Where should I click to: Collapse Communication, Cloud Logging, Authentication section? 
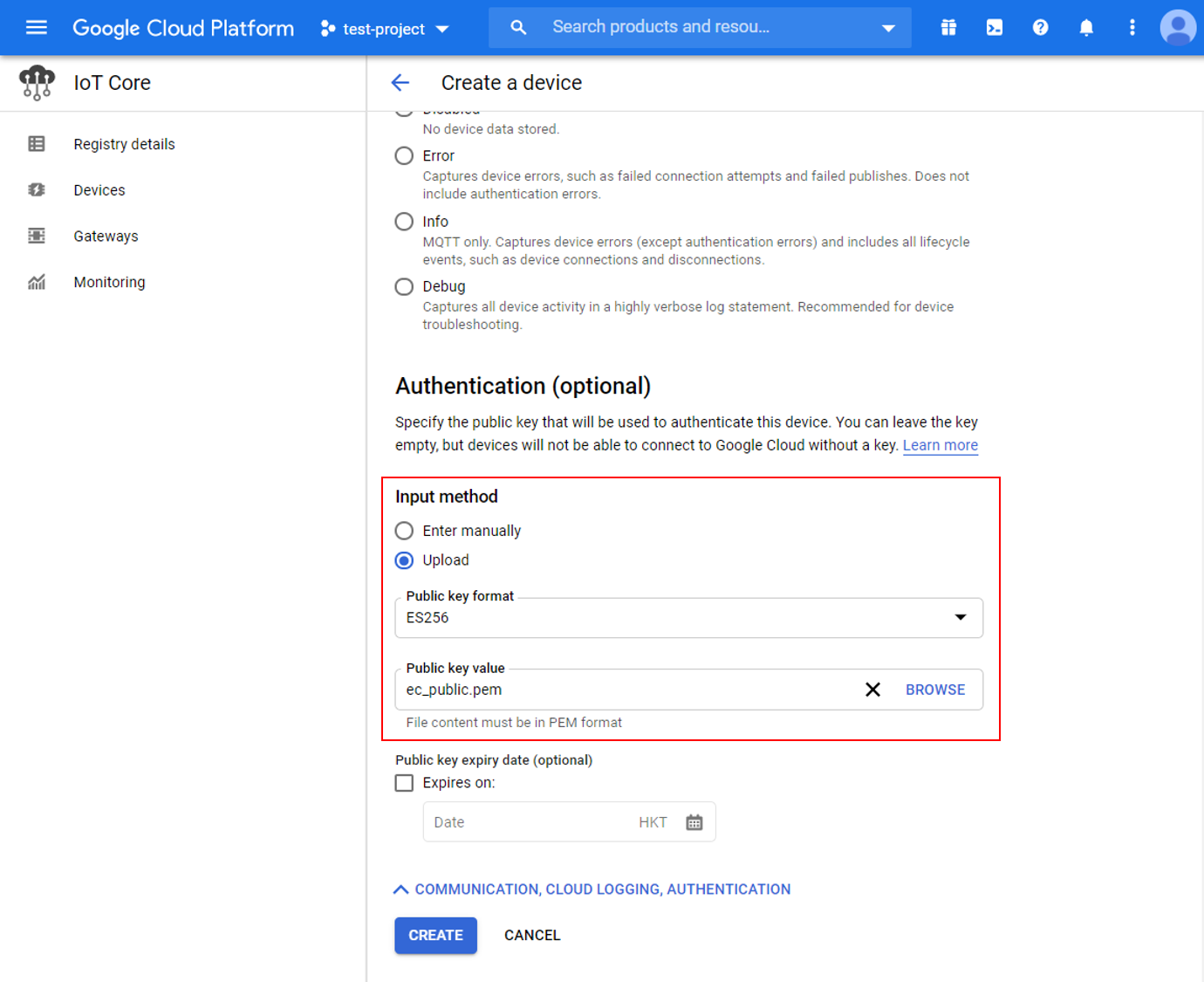(592, 889)
